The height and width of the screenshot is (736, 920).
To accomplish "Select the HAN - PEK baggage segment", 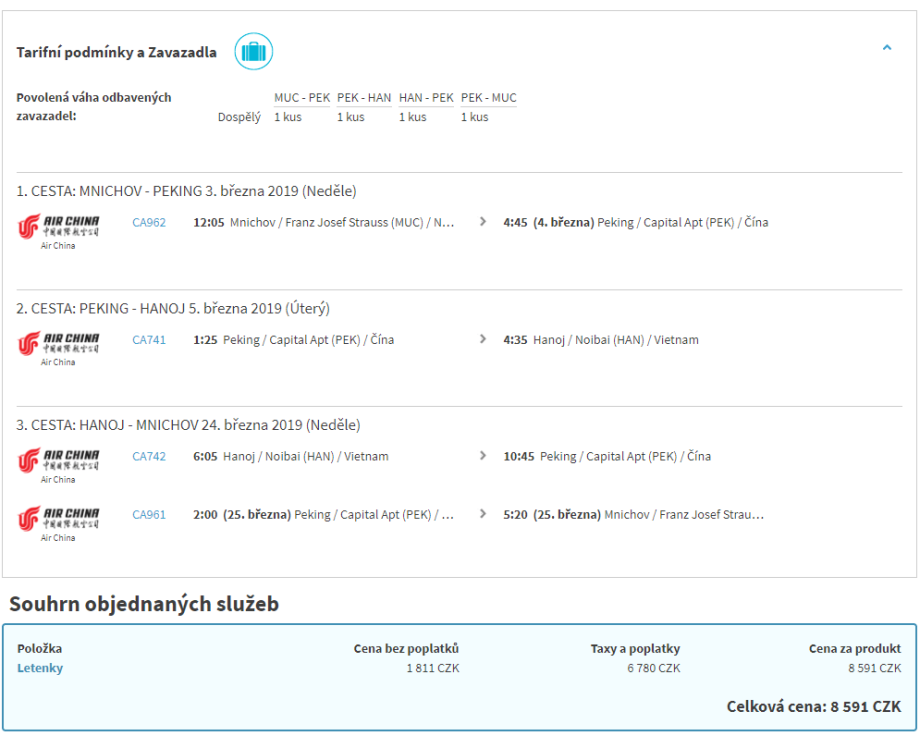I will coord(426,98).
